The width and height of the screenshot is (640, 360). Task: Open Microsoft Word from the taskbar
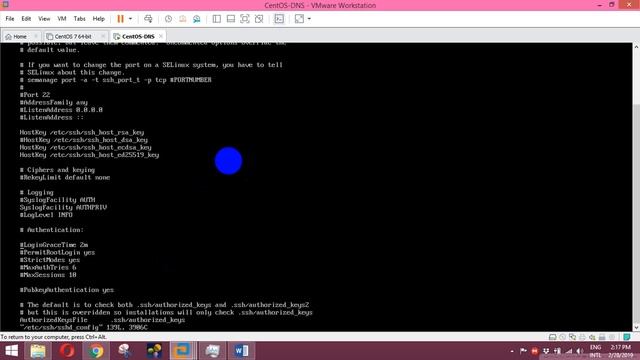(x=241, y=351)
